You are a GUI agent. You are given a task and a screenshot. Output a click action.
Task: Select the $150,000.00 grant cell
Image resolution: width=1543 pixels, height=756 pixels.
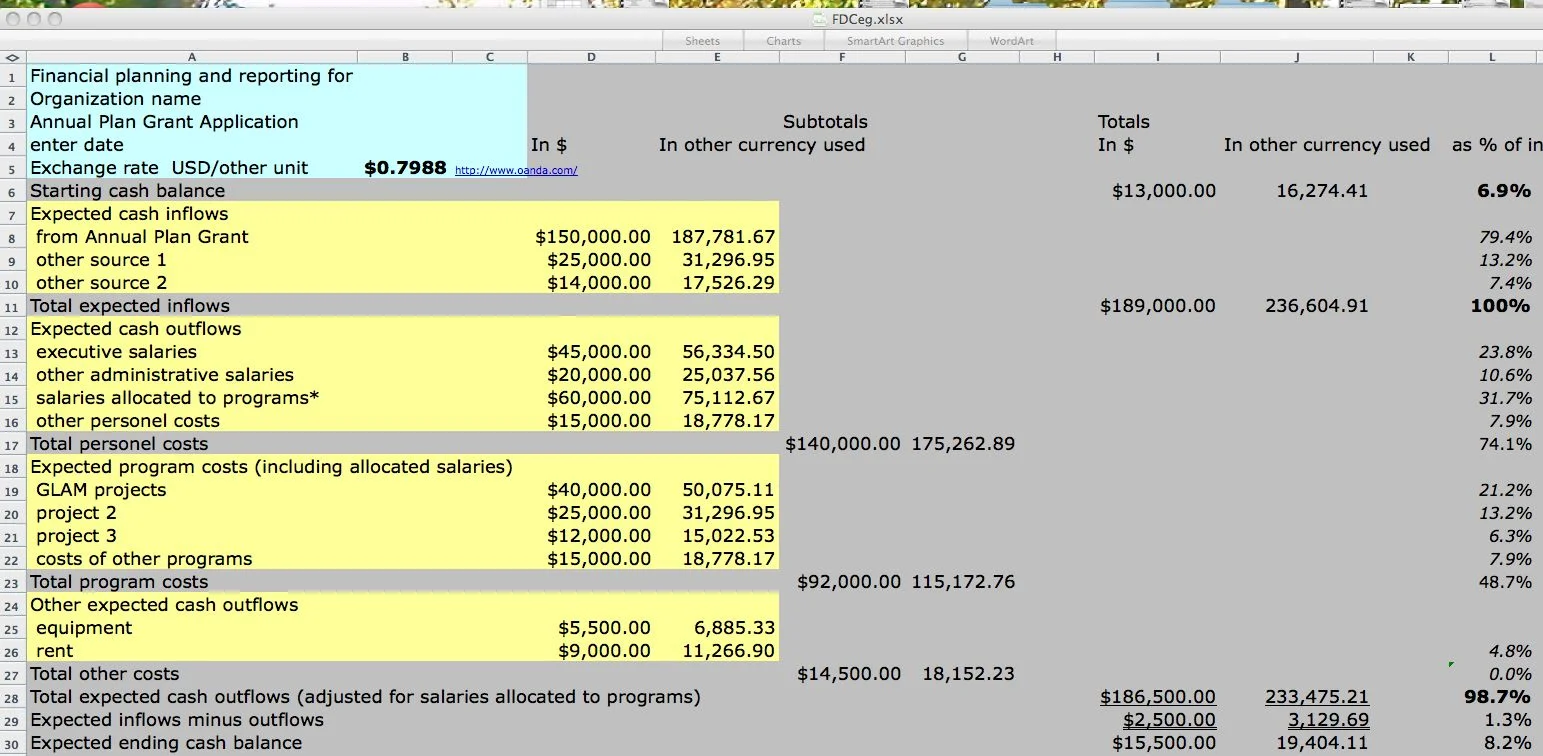[x=591, y=237]
